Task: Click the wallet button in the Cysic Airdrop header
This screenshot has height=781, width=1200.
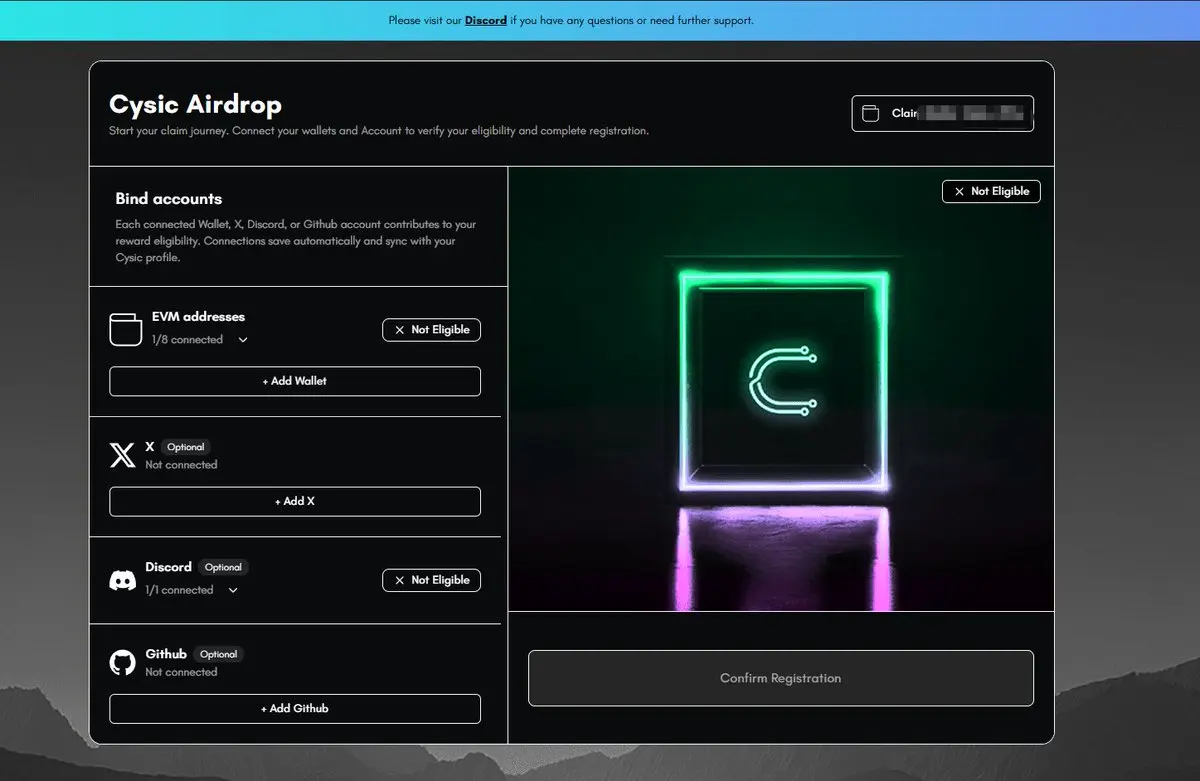Action: pyautogui.click(x=942, y=113)
